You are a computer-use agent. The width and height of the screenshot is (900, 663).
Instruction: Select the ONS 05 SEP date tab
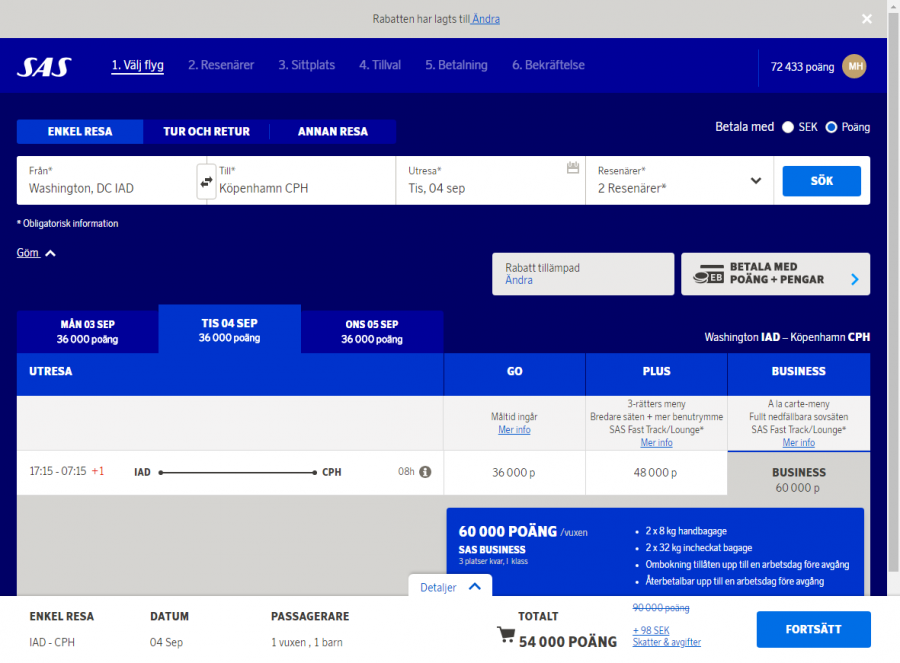(x=371, y=331)
